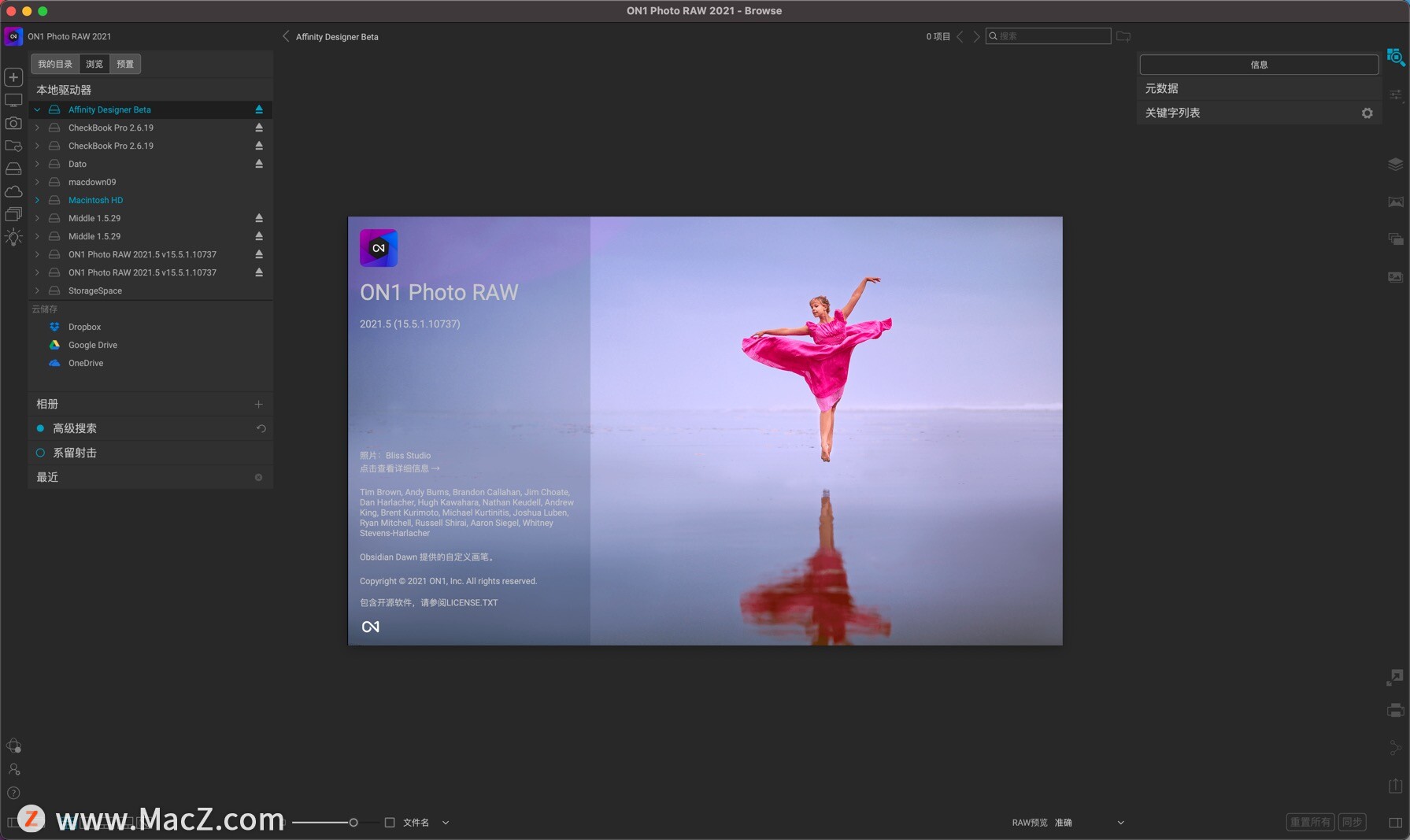This screenshot has width=1410, height=840.
Task: Open the 文件名 sort dropdown arrow
Action: click(x=446, y=823)
